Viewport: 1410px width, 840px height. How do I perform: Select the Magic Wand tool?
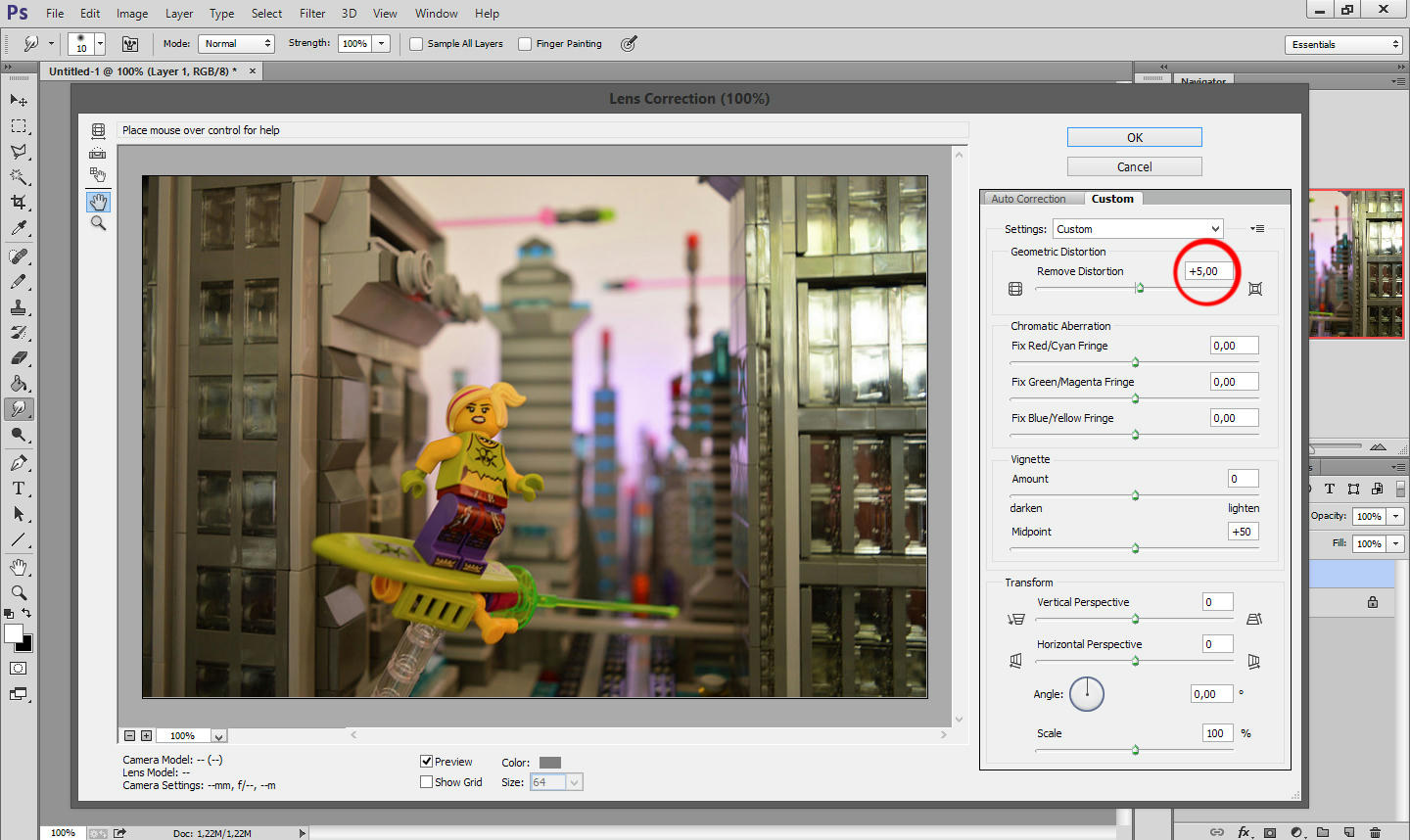point(19,177)
